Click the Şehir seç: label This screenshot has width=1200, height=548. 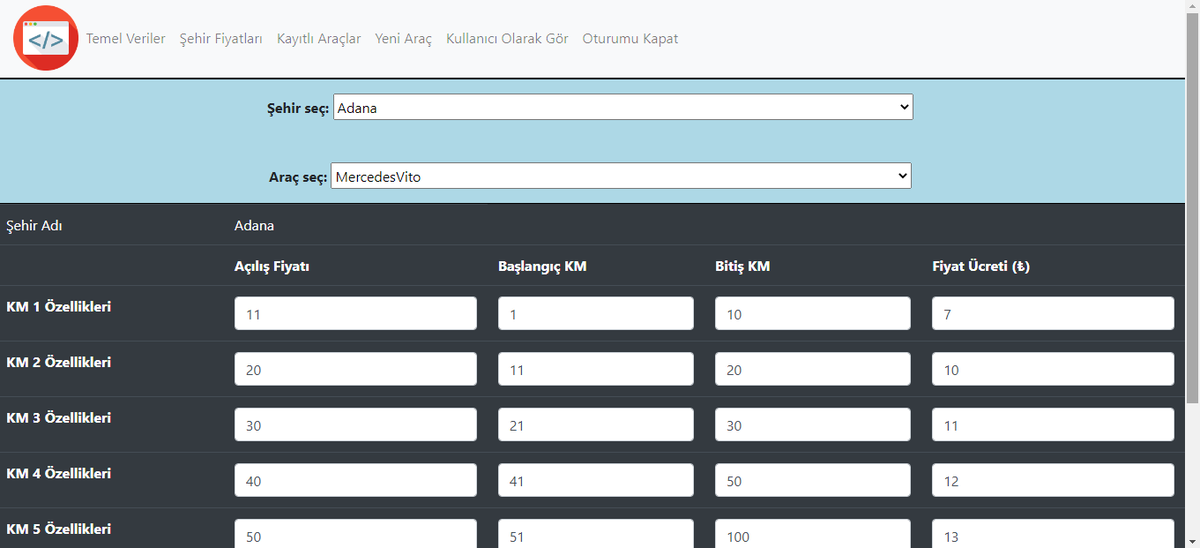(298, 108)
